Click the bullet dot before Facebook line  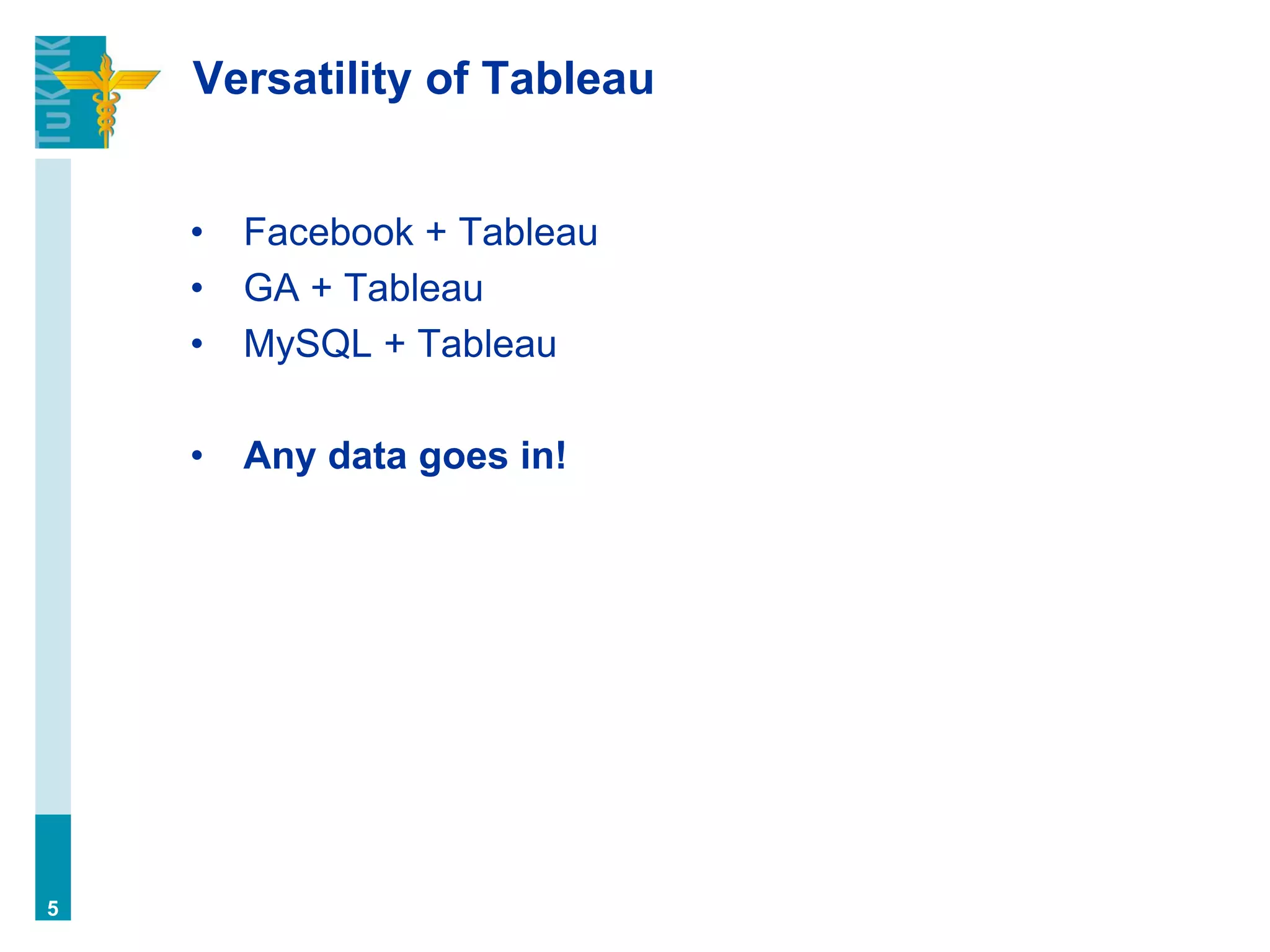pos(197,232)
